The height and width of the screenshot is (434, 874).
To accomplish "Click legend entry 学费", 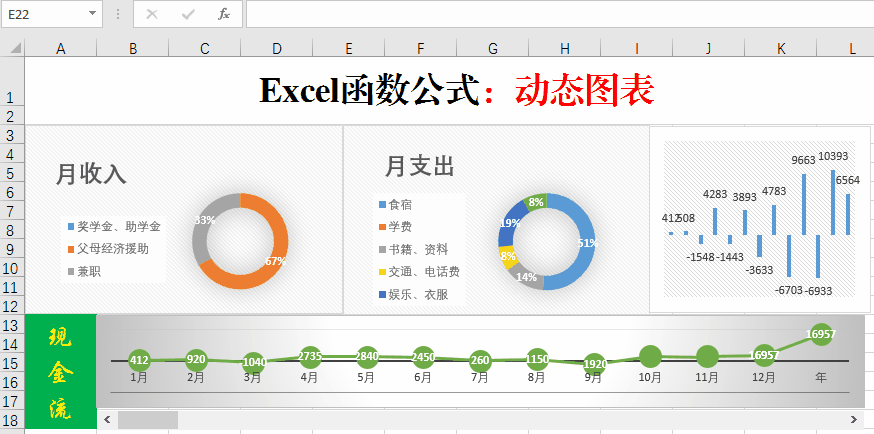I will point(395,227).
